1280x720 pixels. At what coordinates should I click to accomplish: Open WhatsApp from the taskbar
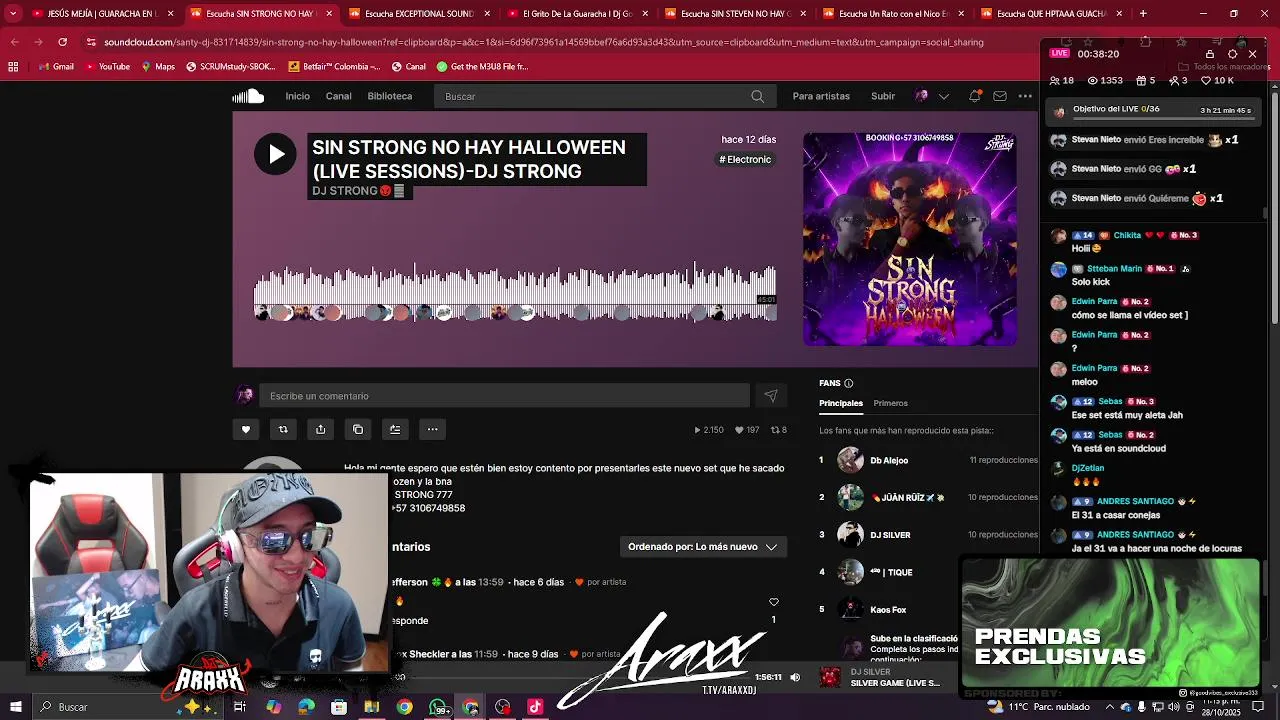click(438, 707)
